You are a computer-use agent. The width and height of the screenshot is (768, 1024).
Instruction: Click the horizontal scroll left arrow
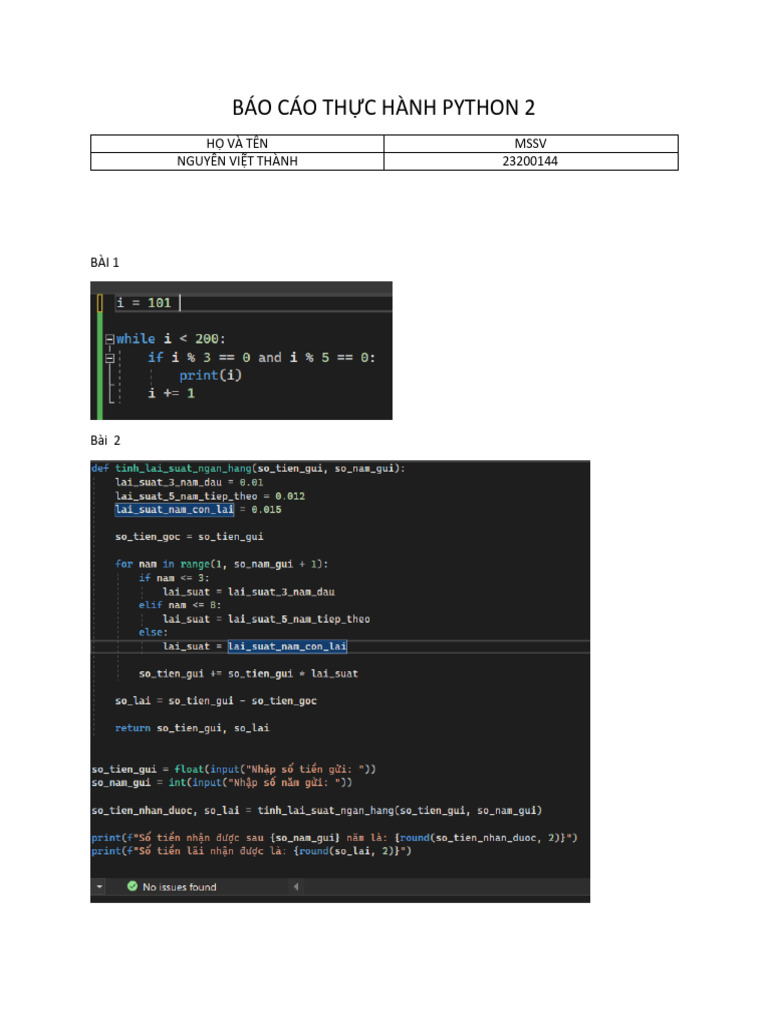[296, 887]
